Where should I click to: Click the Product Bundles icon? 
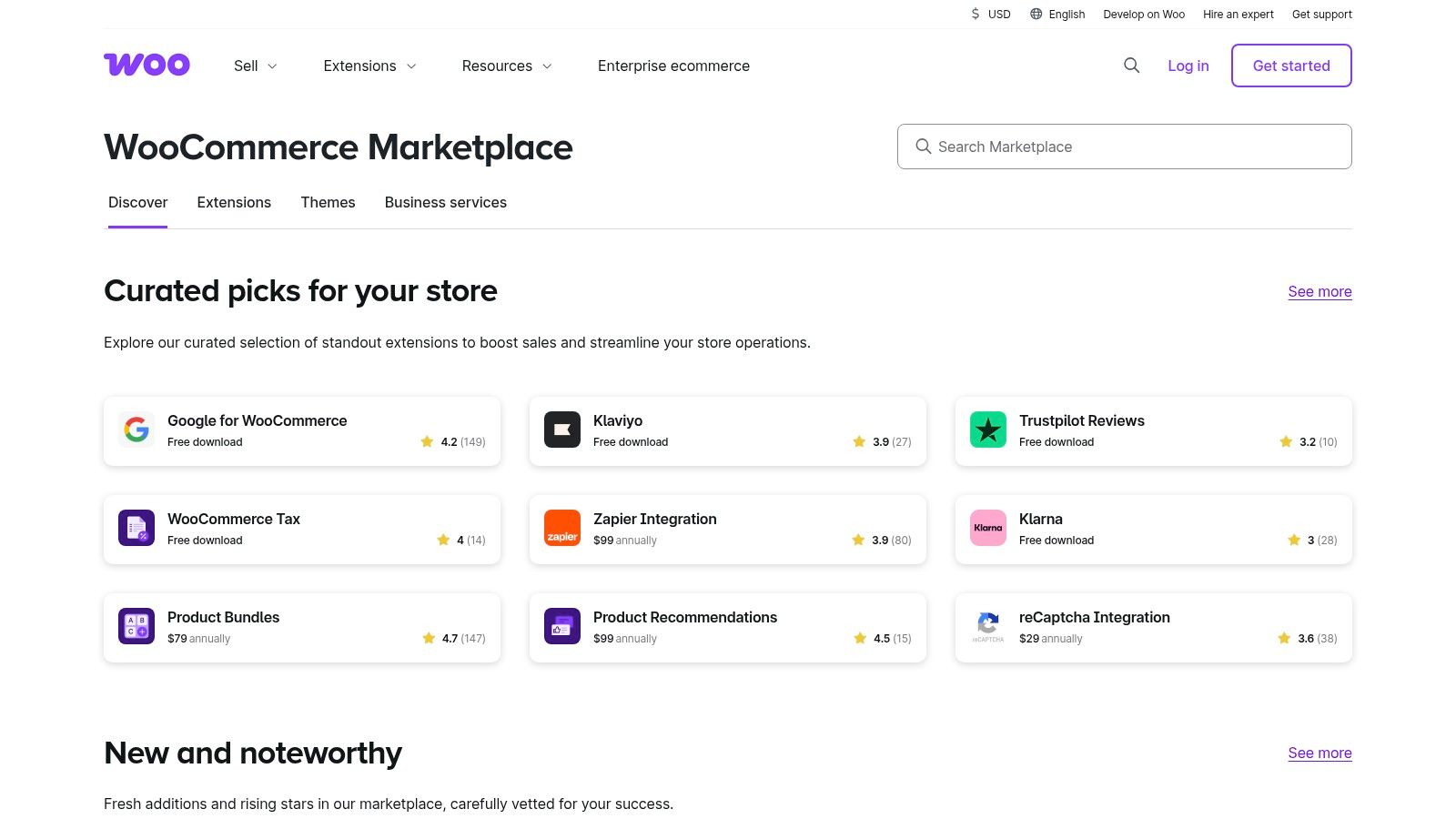click(136, 626)
